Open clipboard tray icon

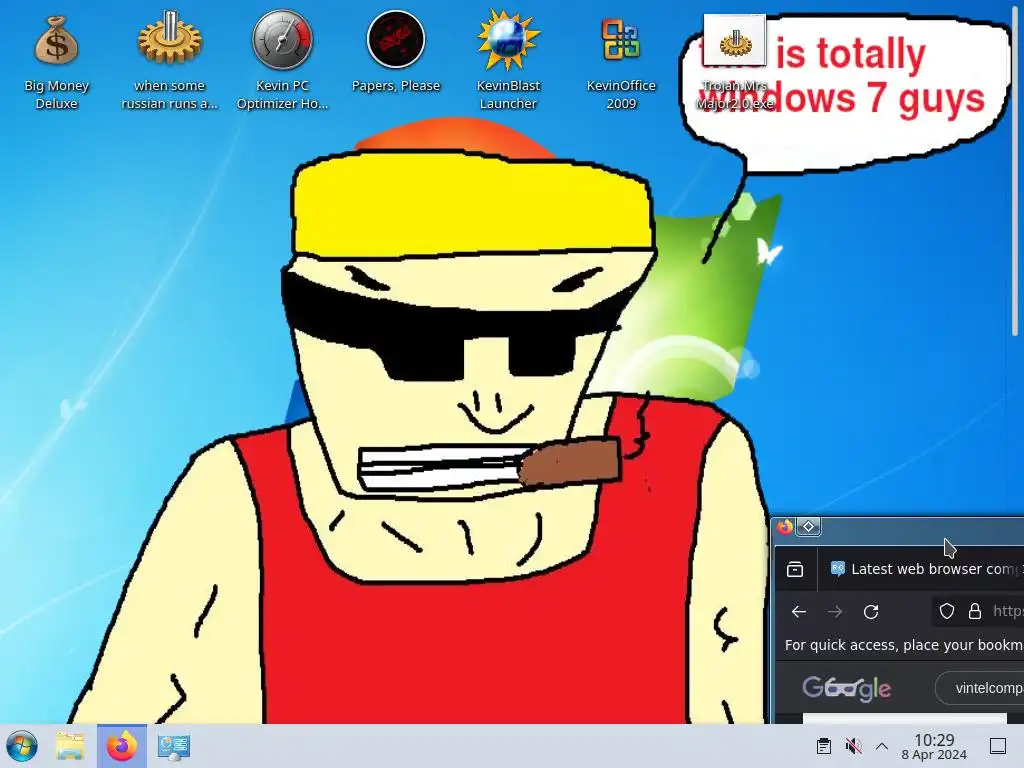(x=824, y=746)
